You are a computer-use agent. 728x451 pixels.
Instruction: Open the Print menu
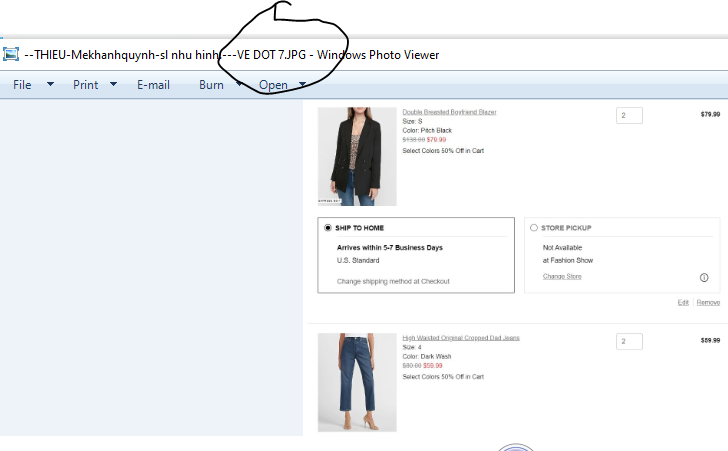pos(86,85)
